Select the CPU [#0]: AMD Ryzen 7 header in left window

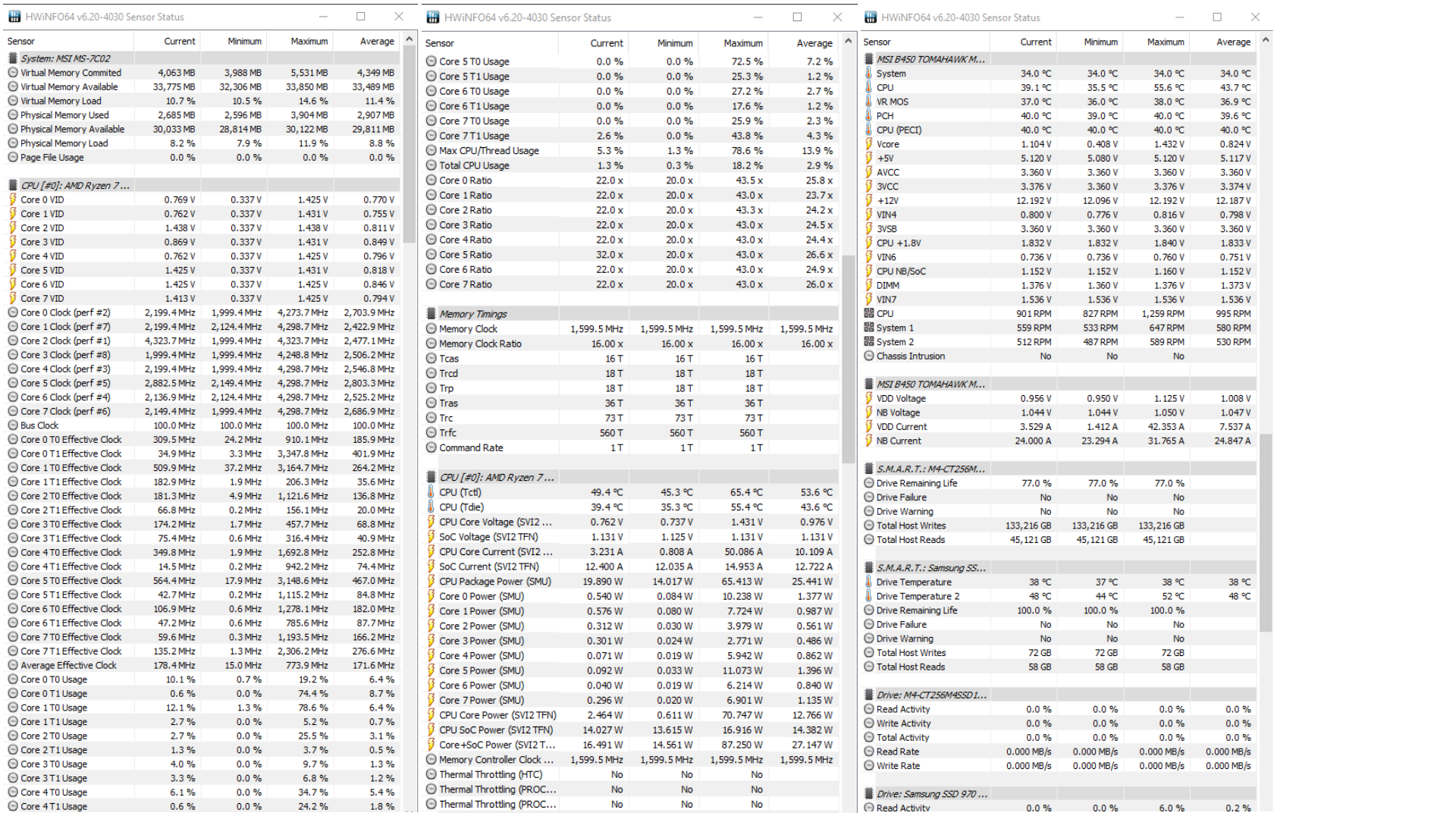click(75, 185)
